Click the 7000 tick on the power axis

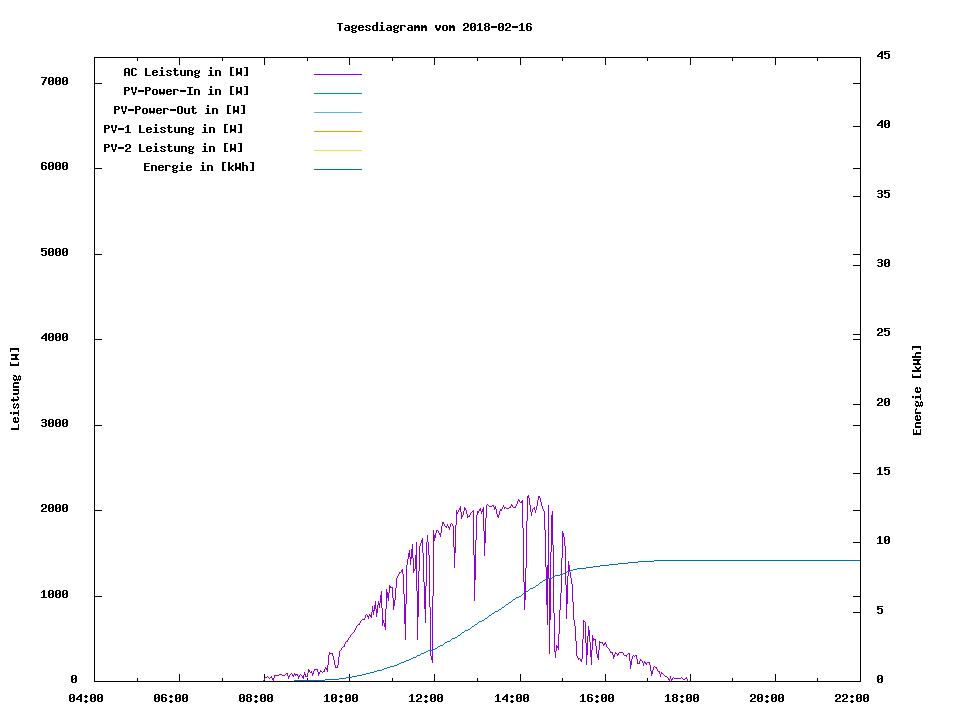pos(53,81)
